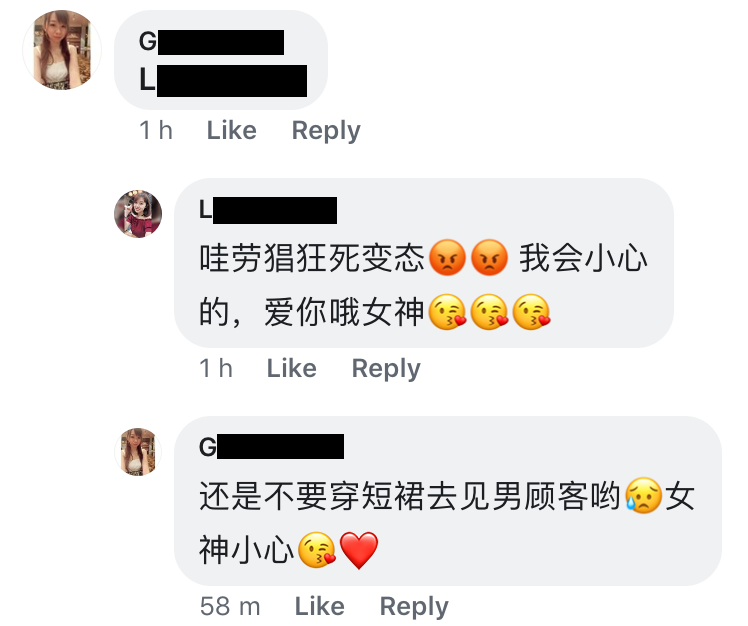
Task: Open the 58 m timestamp link
Action: coord(230,606)
